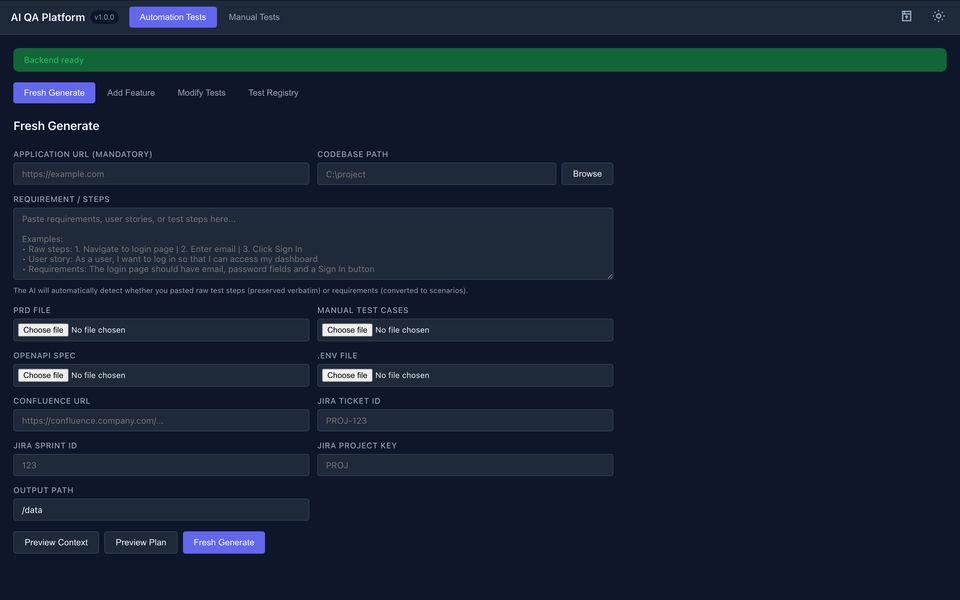Click the AI QA Platform title
This screenshot has height=600, width=960.
point(48,17)
